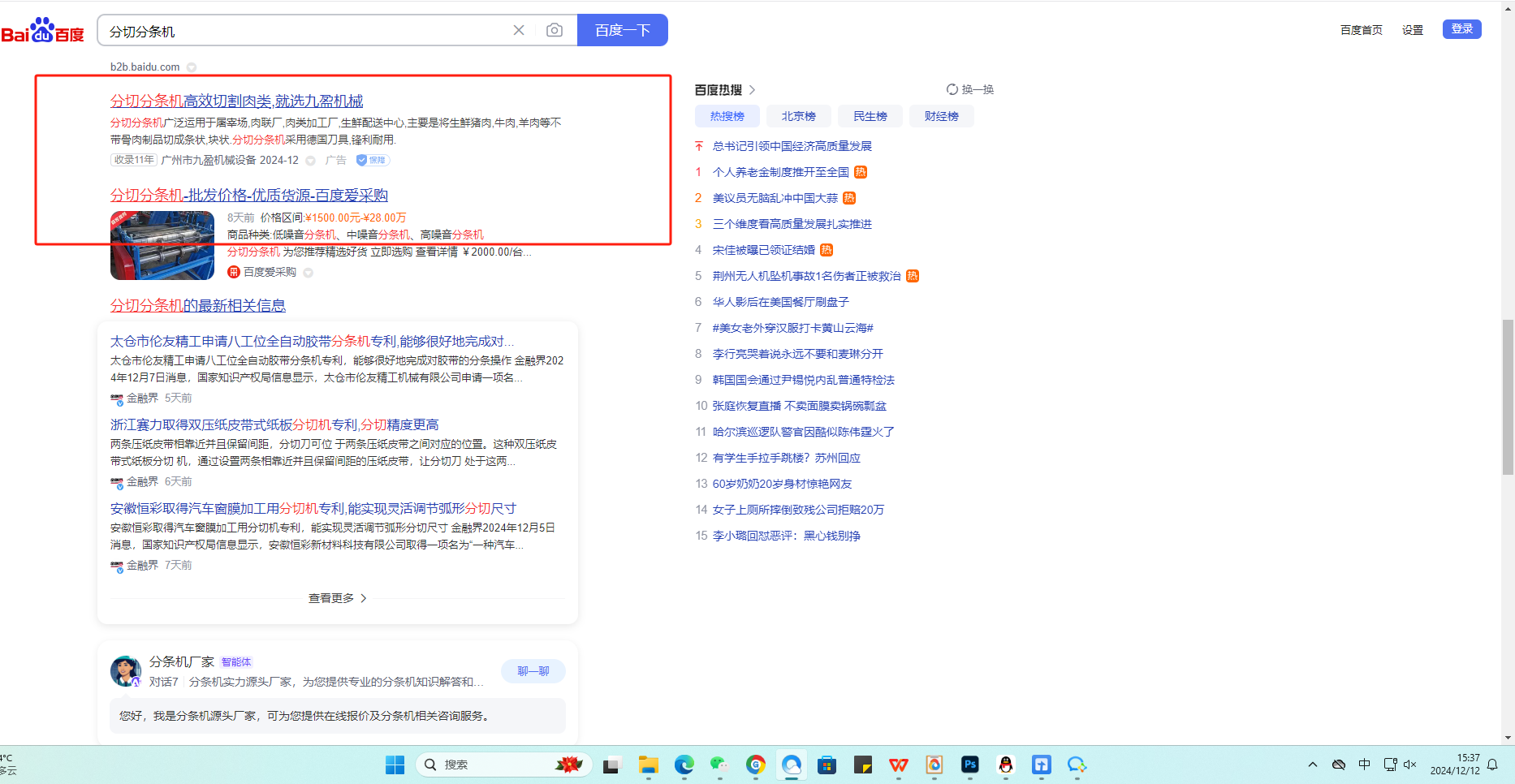
Task: Toggle the muted volume icon in system tray
Action: 1409,765
